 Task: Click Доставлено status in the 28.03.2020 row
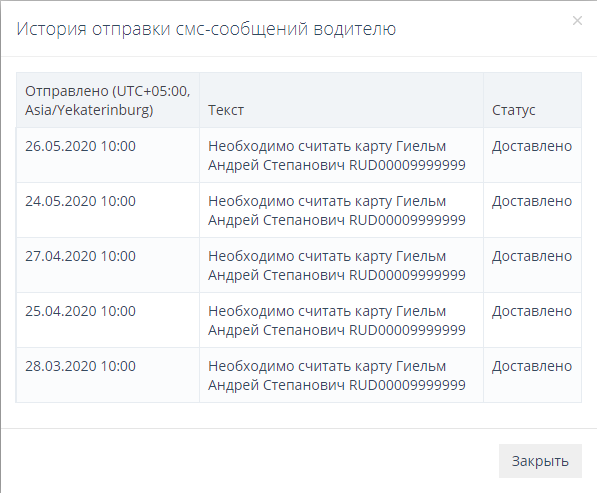point(532,366)
